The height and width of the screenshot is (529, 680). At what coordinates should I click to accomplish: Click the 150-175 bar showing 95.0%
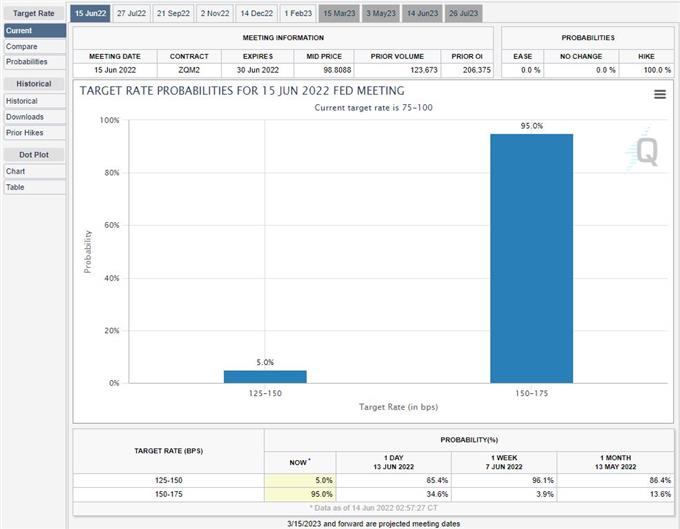click(531, 258)
